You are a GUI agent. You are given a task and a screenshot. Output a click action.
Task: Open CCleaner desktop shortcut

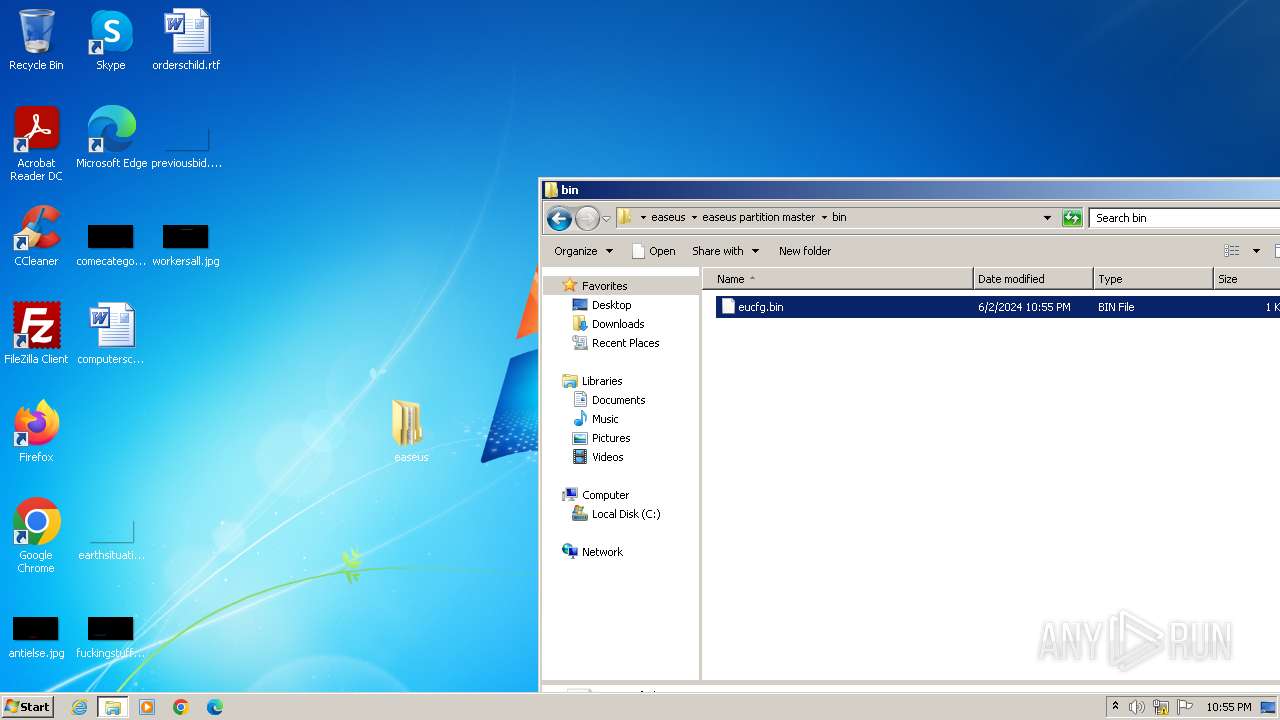(x=36, y=236)
